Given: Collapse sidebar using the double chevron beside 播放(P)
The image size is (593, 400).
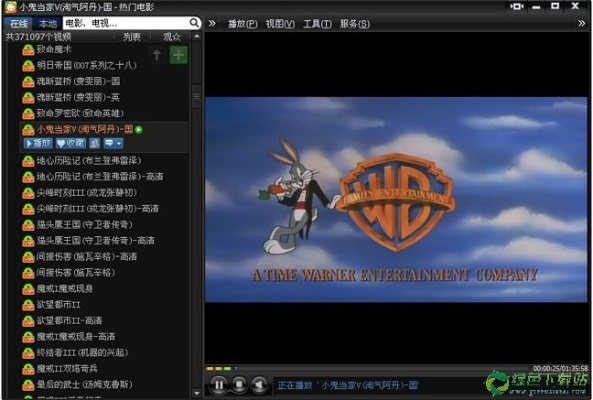Looking at the screenshot, I should pos(212,23).
